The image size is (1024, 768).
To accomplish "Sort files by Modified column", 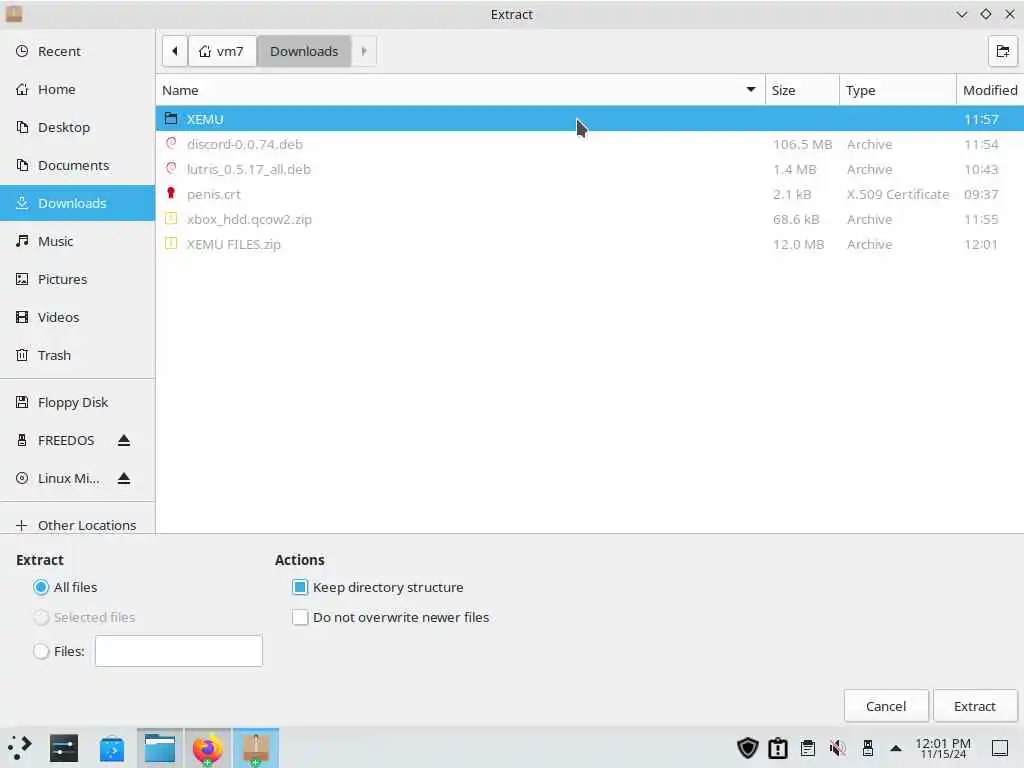I will 990,90.
